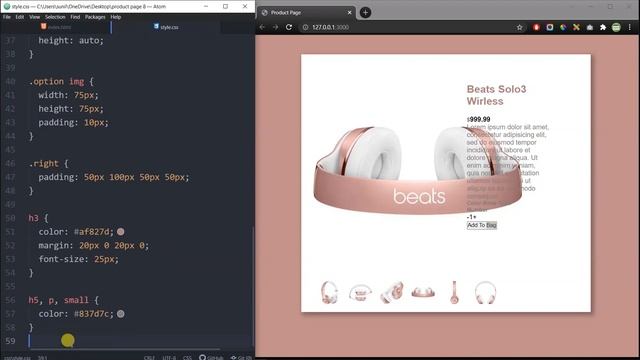
Task: Click CRLF line ending in status bar
Action: coord(149,358)
